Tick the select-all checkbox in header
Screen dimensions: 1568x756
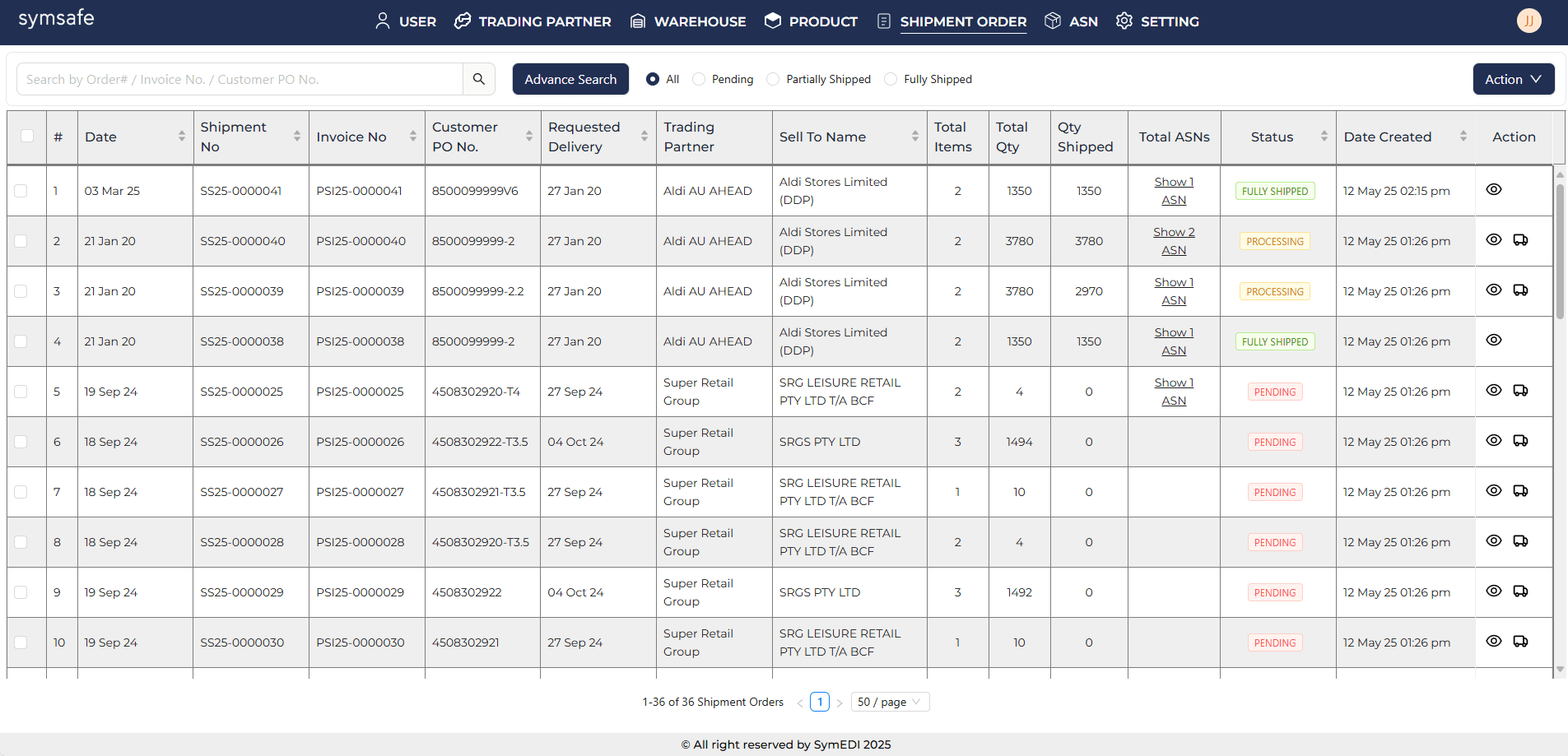(x=27, y=137)
